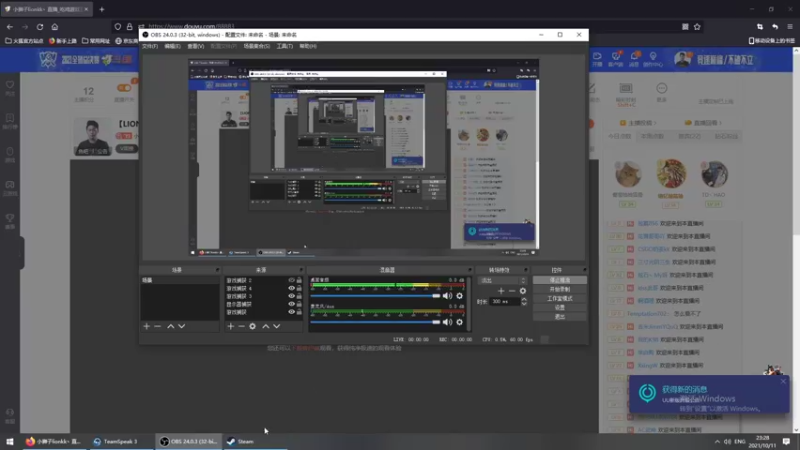The width and height of the screenshot is (800, 450).
Task: Adjust the 麦克风/Aux volume slider
Action: 375,322
